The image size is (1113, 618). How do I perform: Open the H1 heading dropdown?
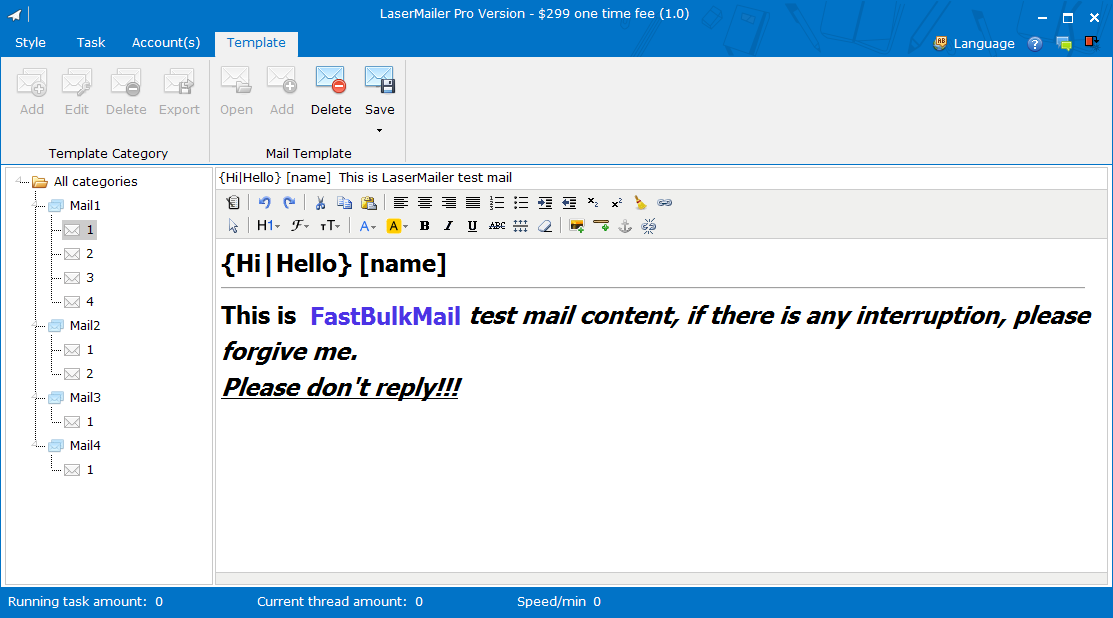[x=268, y=226]
